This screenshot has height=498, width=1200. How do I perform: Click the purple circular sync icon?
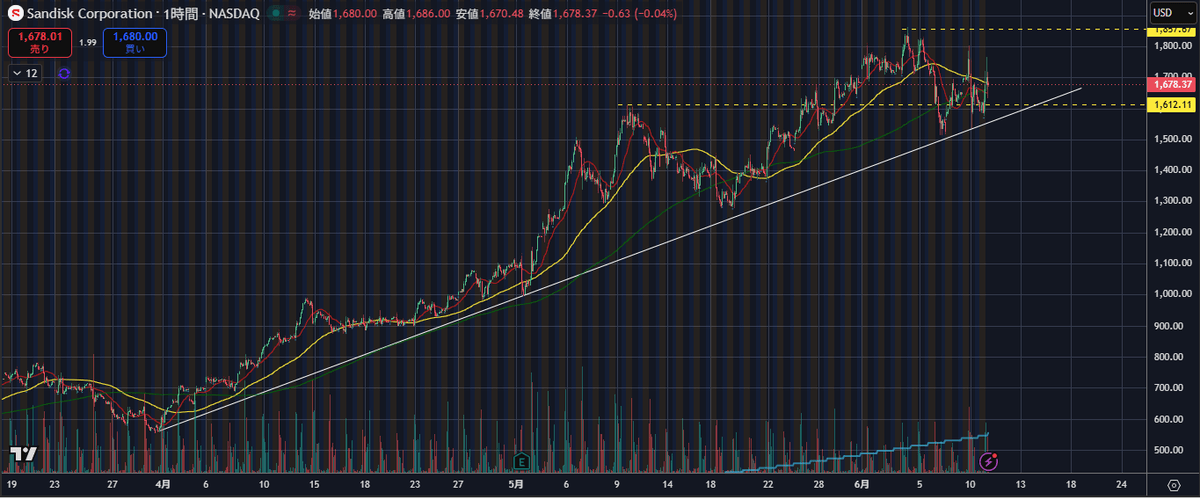click(64, 73)
